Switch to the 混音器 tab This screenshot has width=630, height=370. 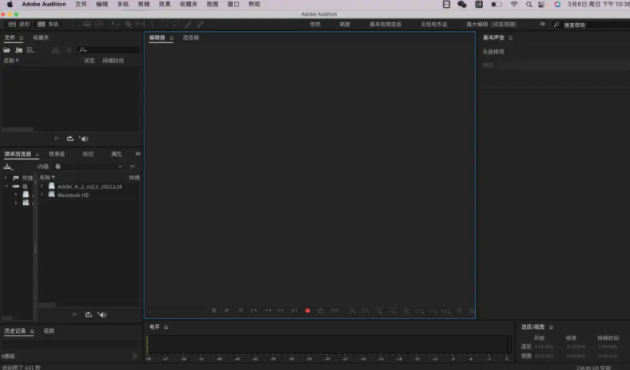pos(191,38)
